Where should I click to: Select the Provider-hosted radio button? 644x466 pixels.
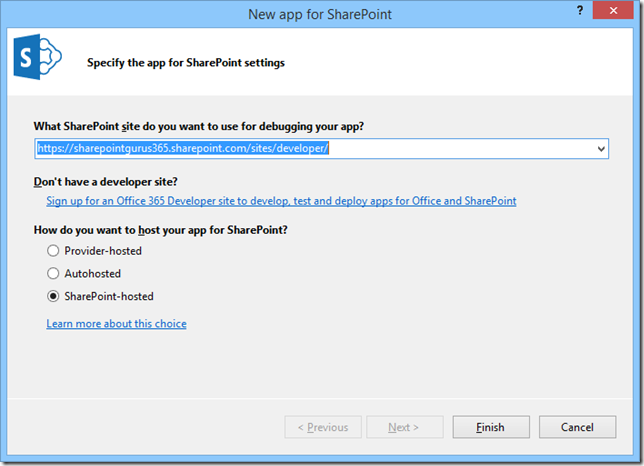(54, 251)
